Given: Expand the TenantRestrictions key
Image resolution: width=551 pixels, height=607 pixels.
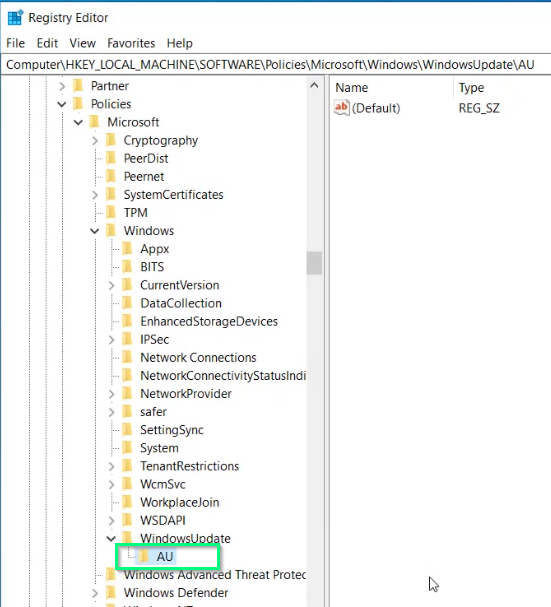Looking at the screenshot, I should coord(112,466).
